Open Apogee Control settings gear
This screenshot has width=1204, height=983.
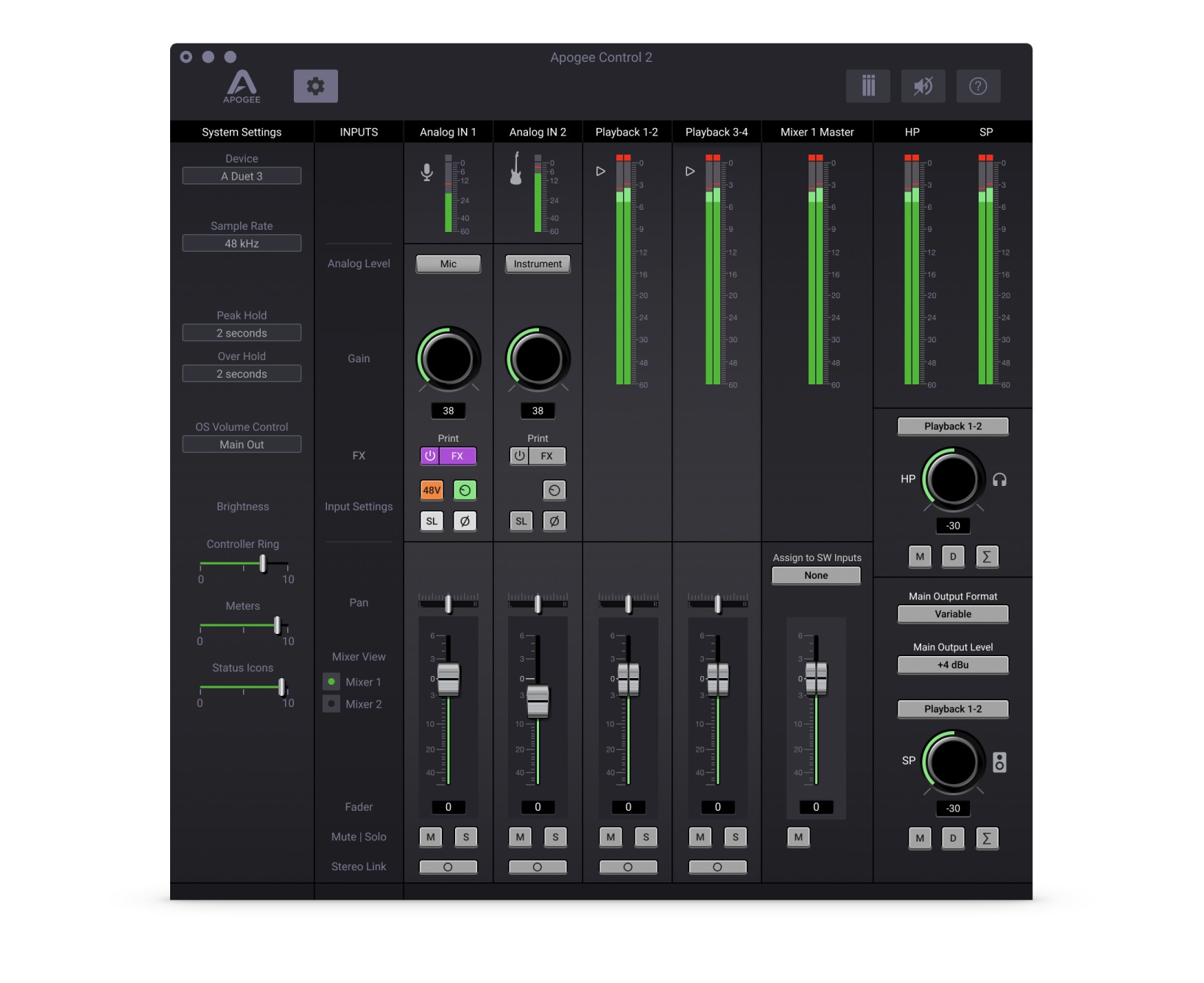pos(317,85)
